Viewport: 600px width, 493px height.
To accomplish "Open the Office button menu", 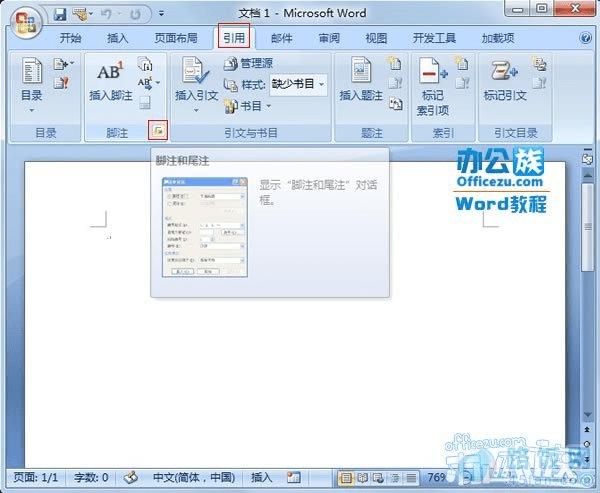I will coord(26,23).
